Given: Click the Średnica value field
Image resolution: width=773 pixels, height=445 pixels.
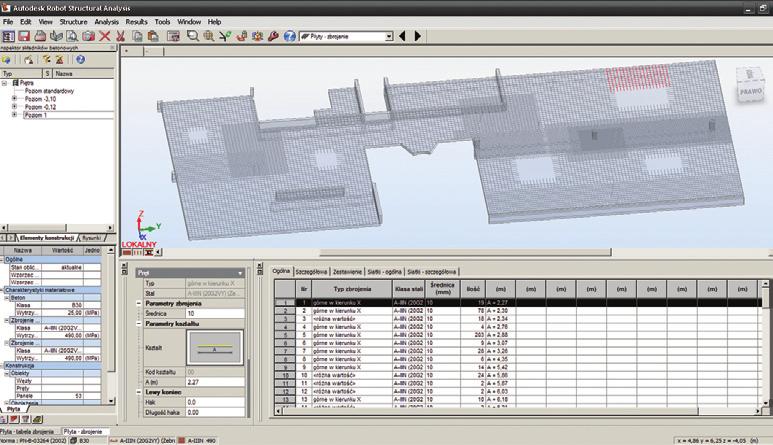Looking at the screenshot, I should pyautogui.click(x=214, y=313).
